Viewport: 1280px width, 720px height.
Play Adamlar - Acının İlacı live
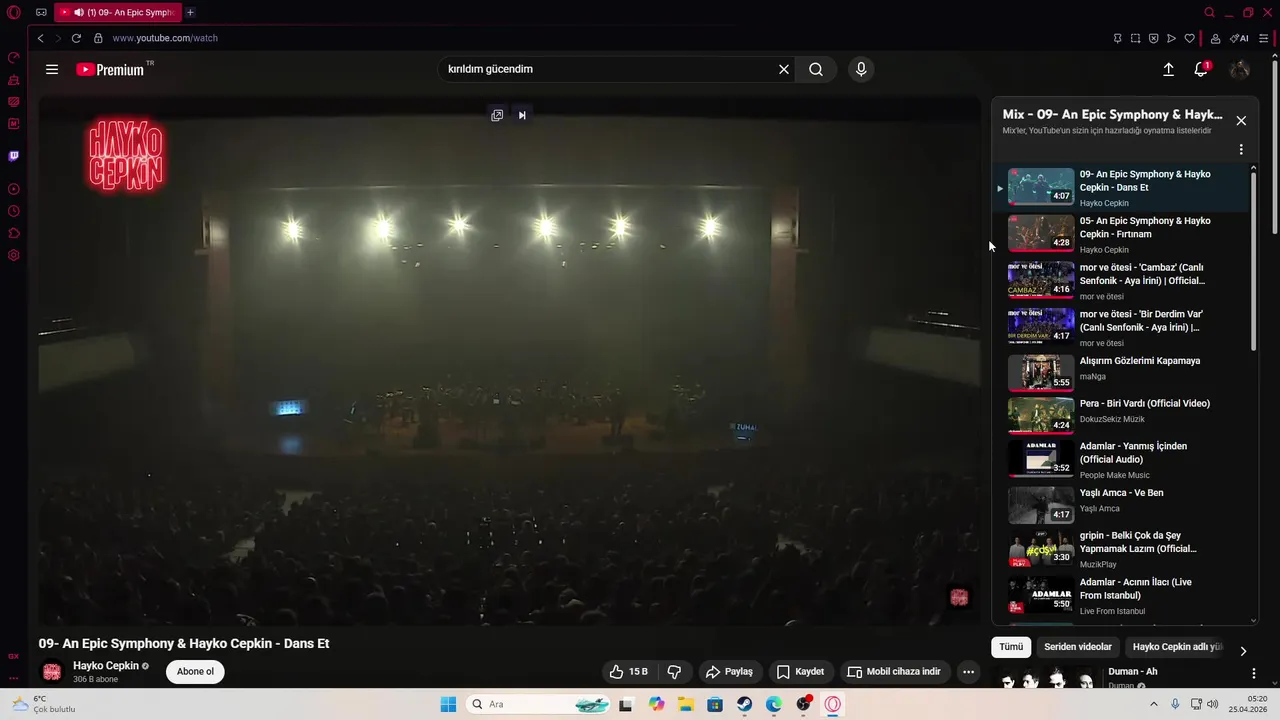1120,595
